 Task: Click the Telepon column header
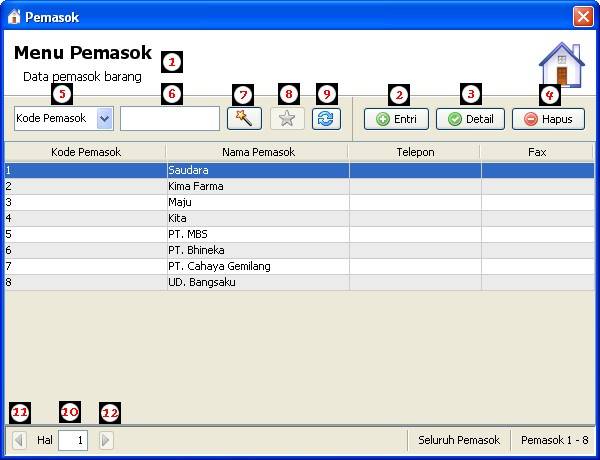[415, 152]
